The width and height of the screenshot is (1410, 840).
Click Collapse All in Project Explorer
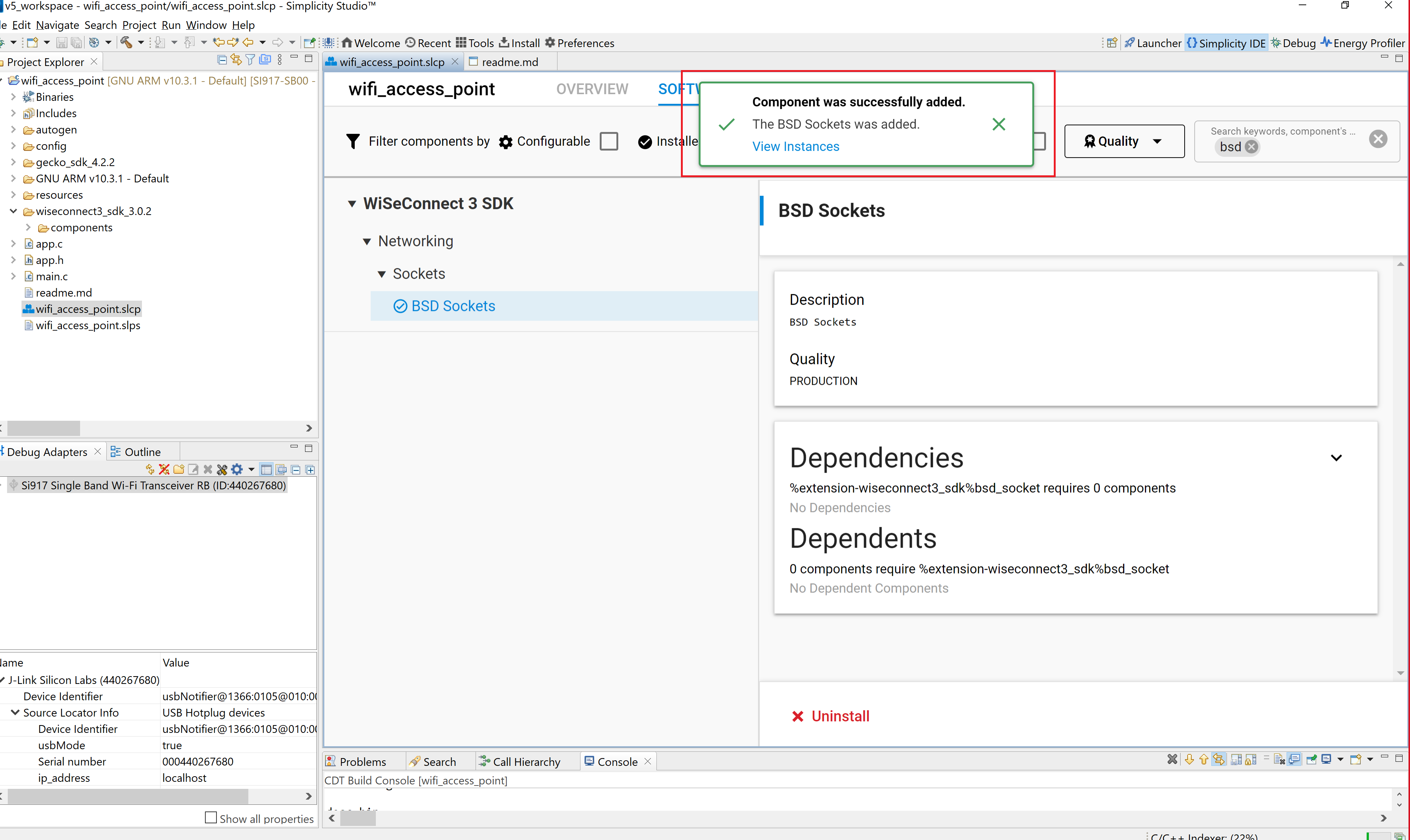[222, 60]
